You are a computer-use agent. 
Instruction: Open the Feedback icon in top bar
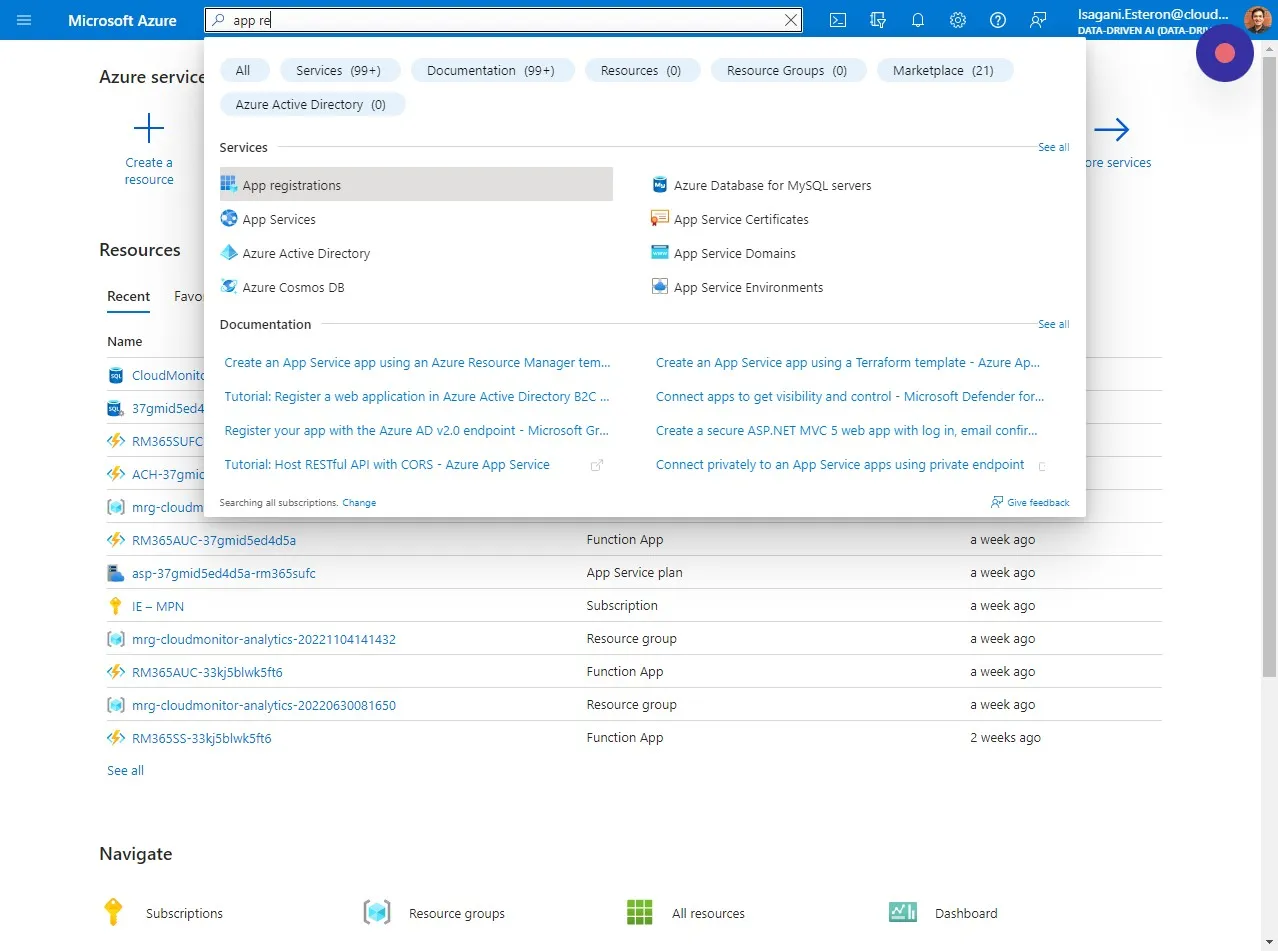pyautogui.click(x=1038, y=20)
